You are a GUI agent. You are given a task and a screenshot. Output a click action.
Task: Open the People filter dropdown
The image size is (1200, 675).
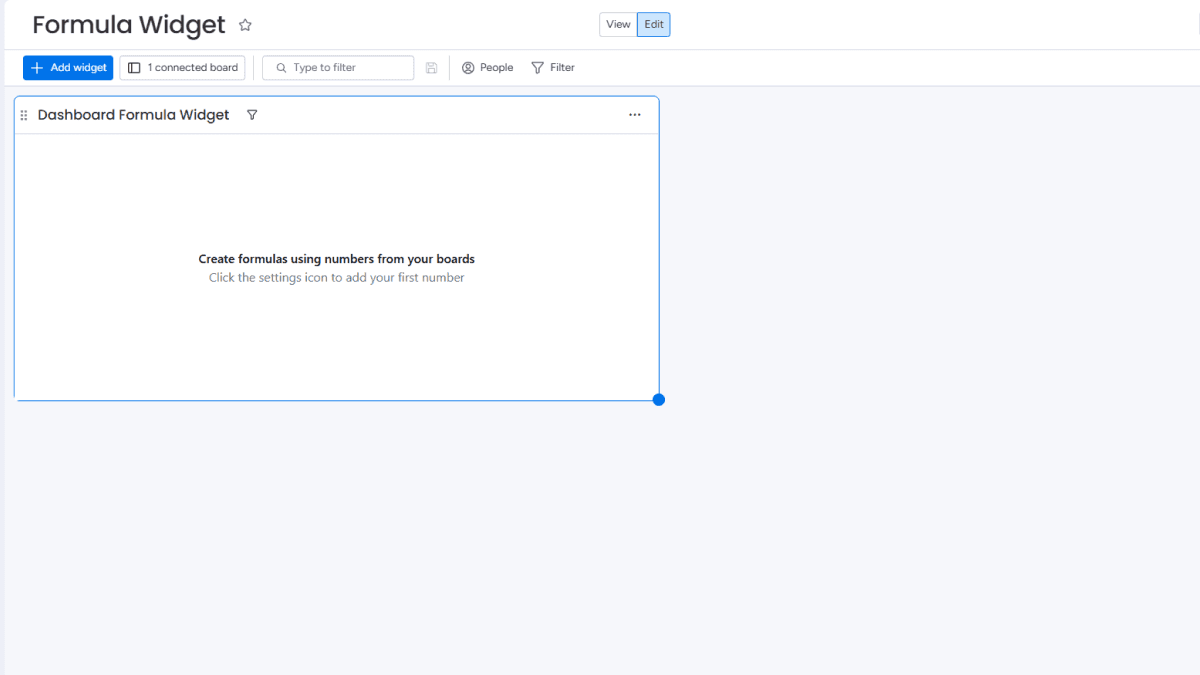point(487,67)
